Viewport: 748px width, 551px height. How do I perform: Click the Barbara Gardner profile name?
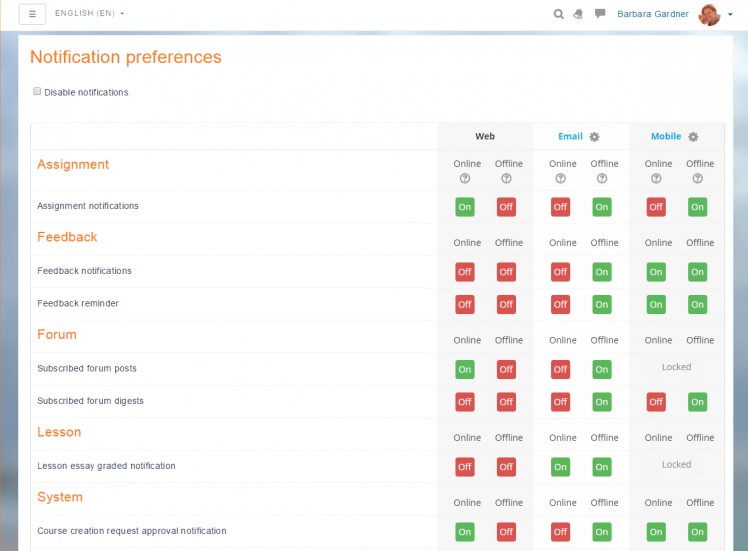(653, 14)
